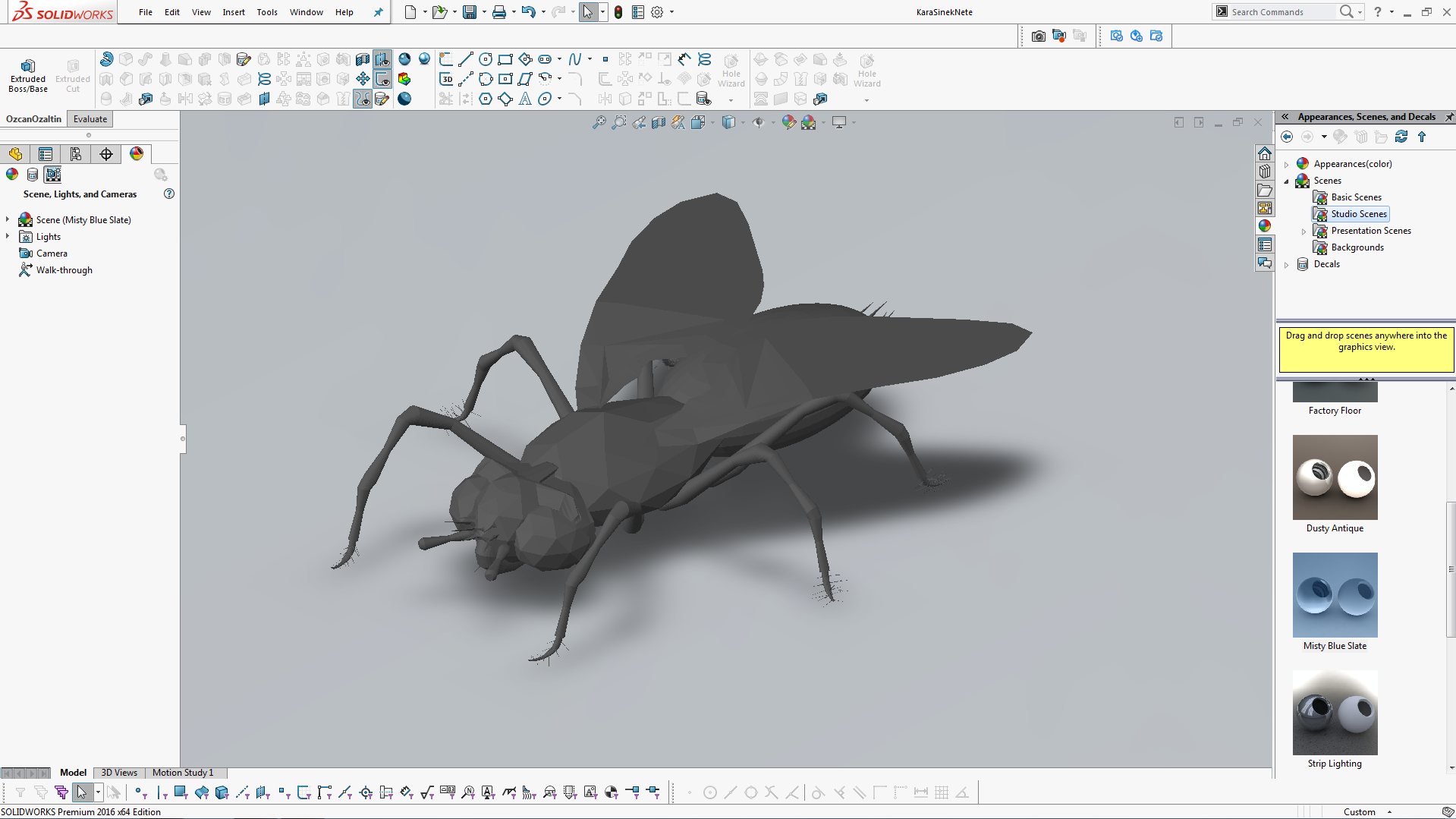
Task: Select the sketch Text tool
Action: coord(525,99)
